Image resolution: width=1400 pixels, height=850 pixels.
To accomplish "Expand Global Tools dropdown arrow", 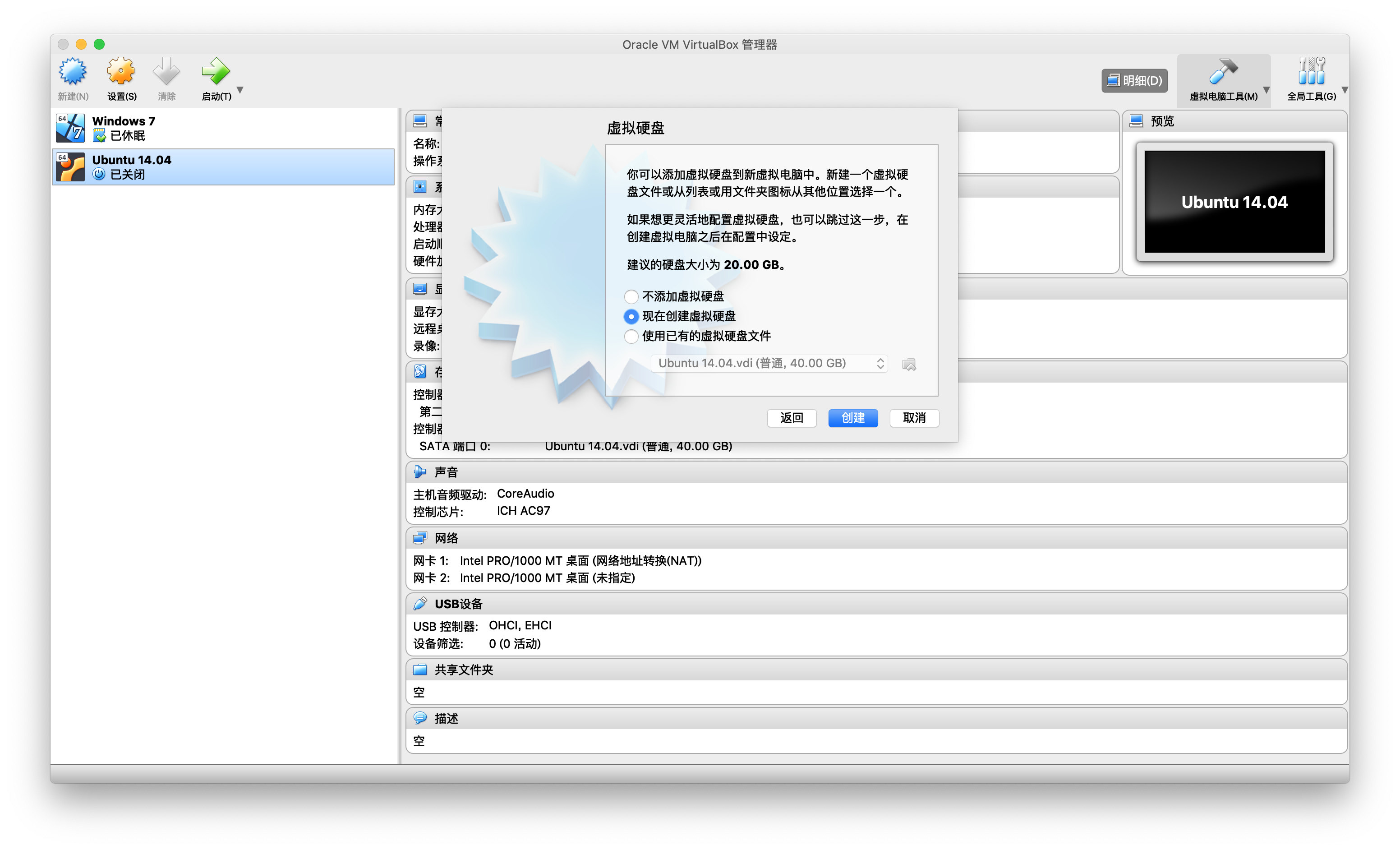I will (1345, 90).
